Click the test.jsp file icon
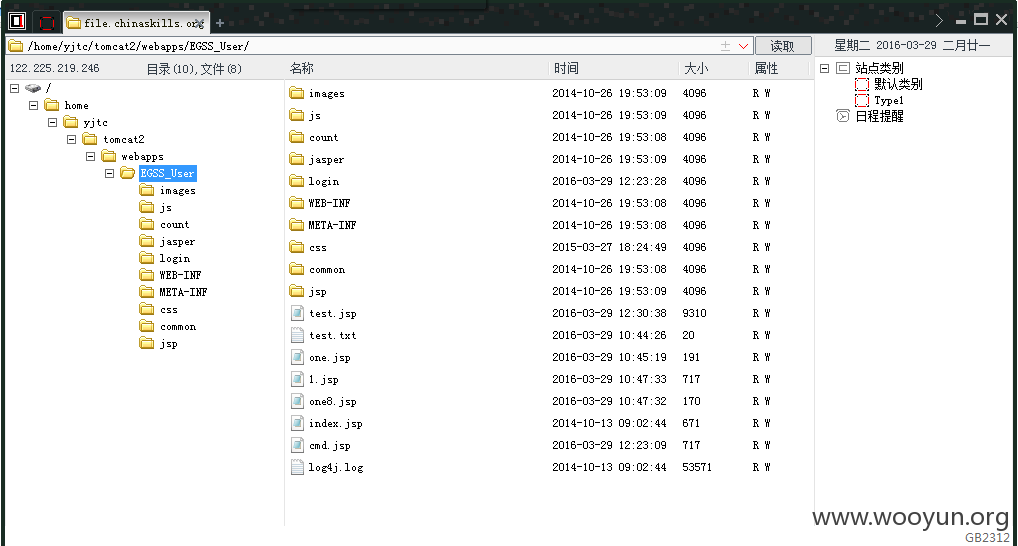This screenshot has width=1018, height=546. click(x=297, y=313)
